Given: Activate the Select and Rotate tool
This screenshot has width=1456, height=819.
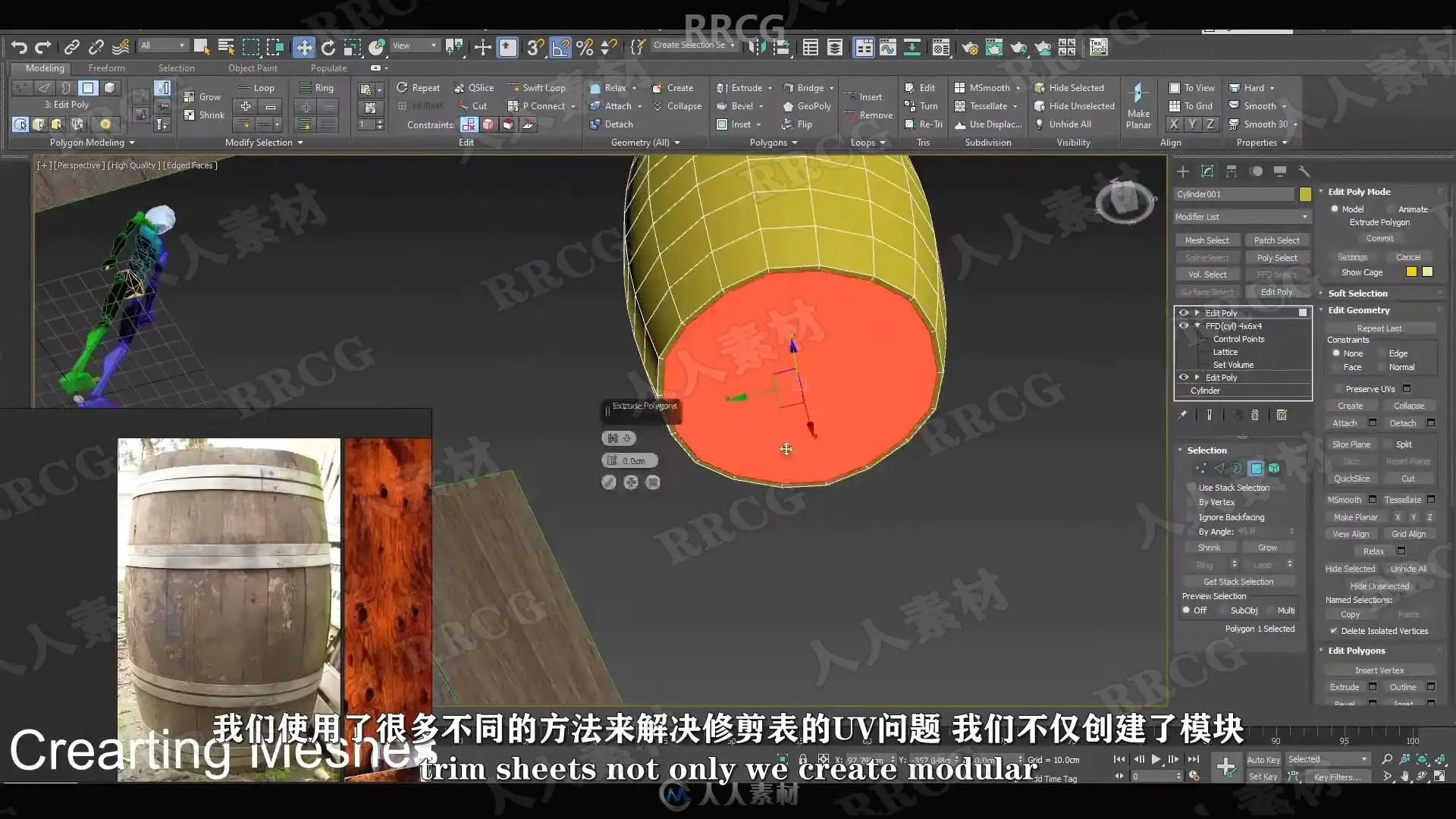Looking at the screenshot, I should (328, 47).
